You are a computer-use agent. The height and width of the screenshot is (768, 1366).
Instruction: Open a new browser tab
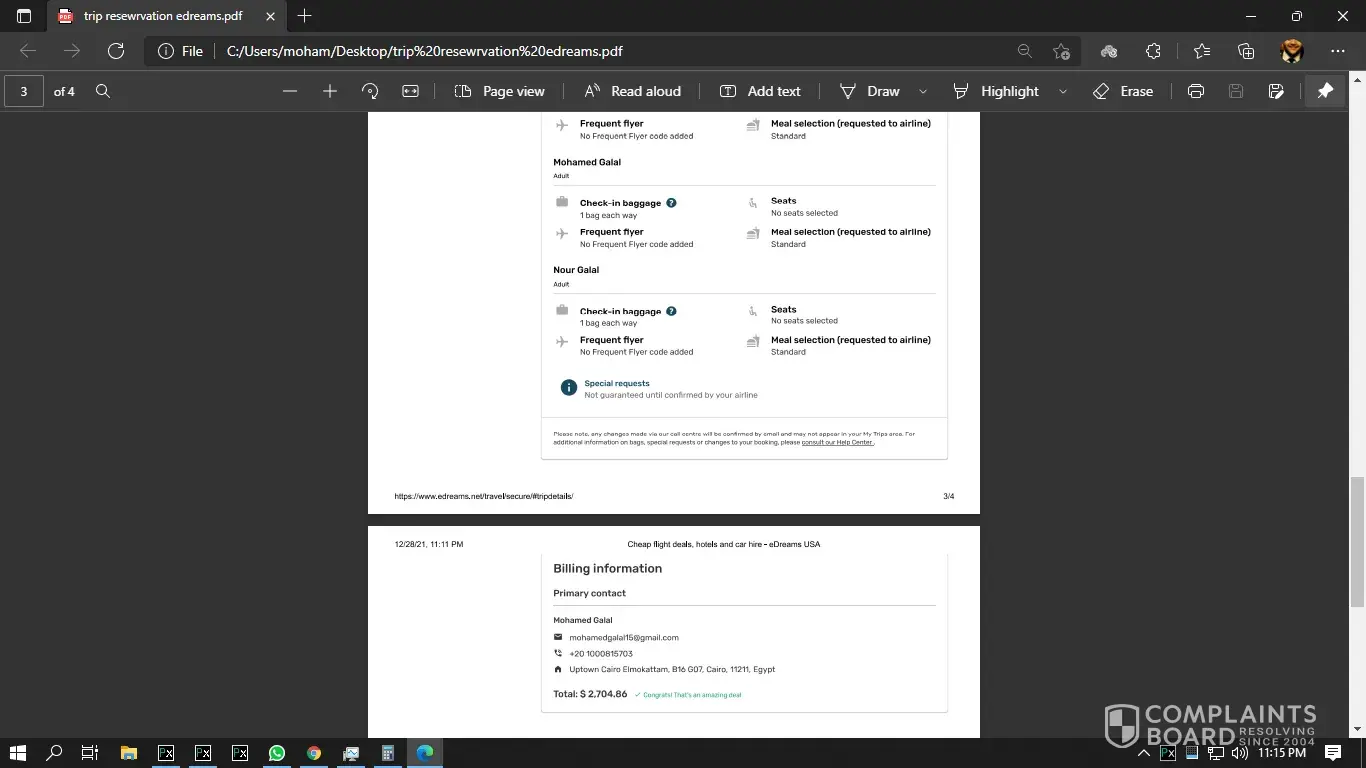(x=305, y=16)
